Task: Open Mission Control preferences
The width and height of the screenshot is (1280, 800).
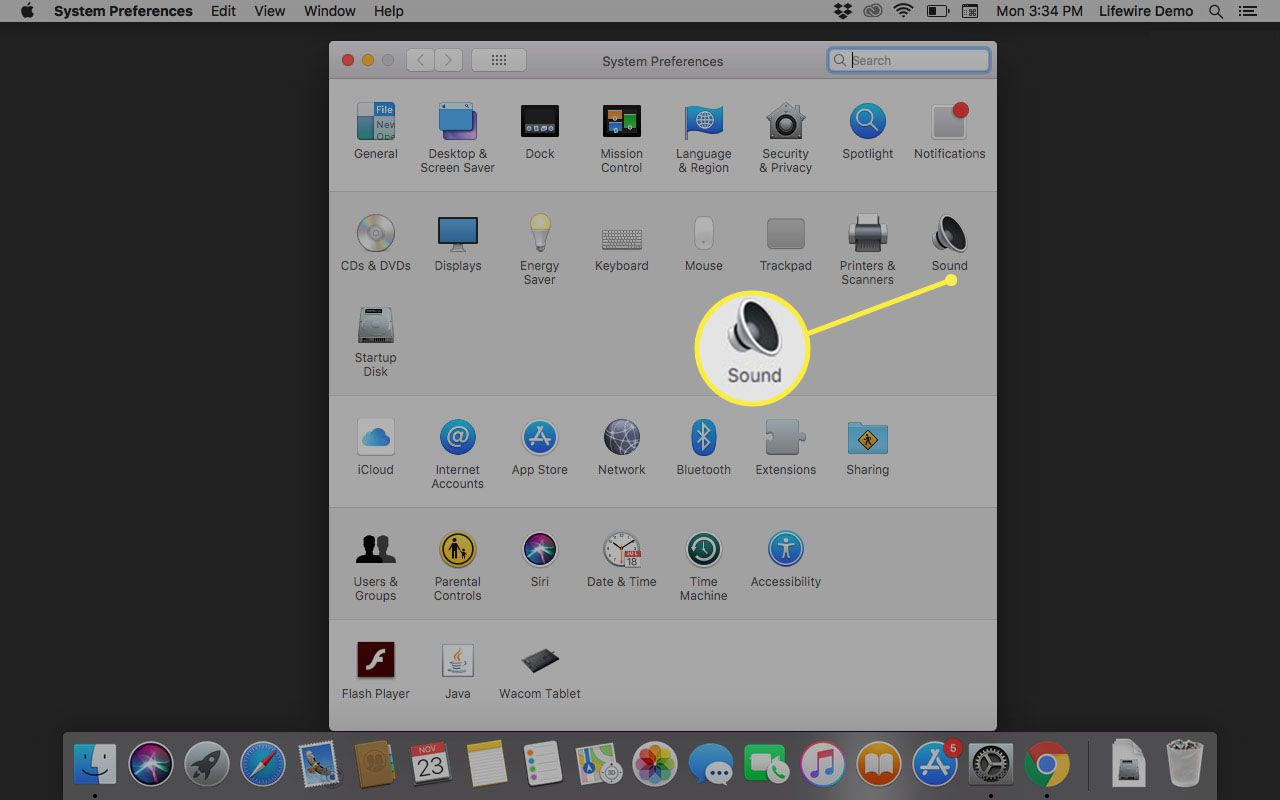Action: 622,137
